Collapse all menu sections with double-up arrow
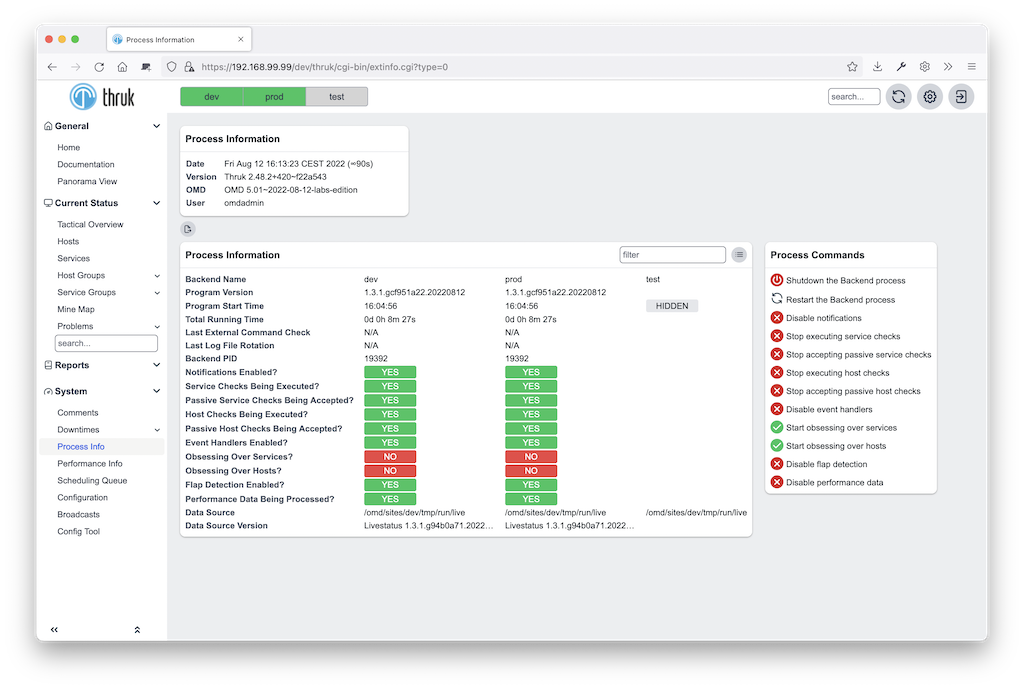The image size is (1024, 689). [137, 630]
